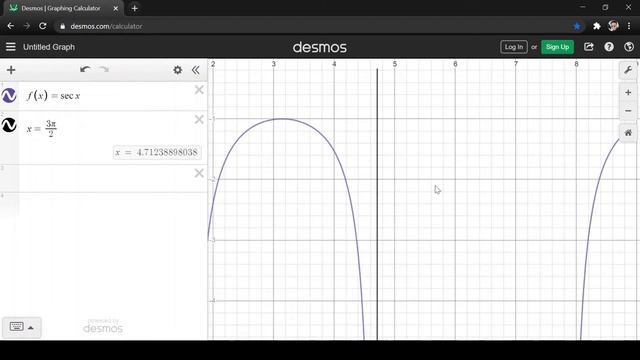The image size is (640, 360).
Task: Open Chrome three-dot menu
Action: coord(629,26)
